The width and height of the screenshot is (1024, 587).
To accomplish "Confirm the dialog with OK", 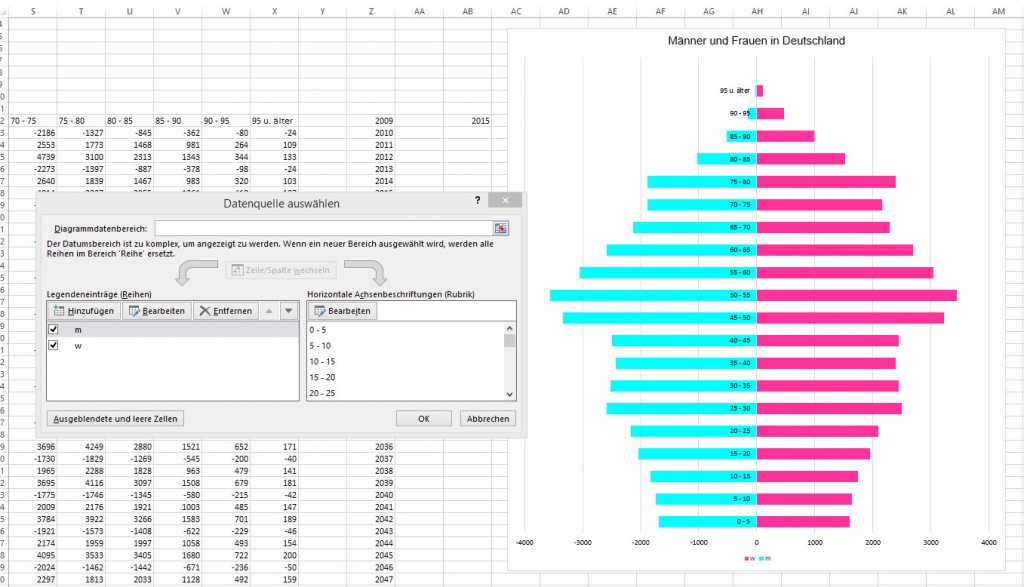I will point(424,419).
